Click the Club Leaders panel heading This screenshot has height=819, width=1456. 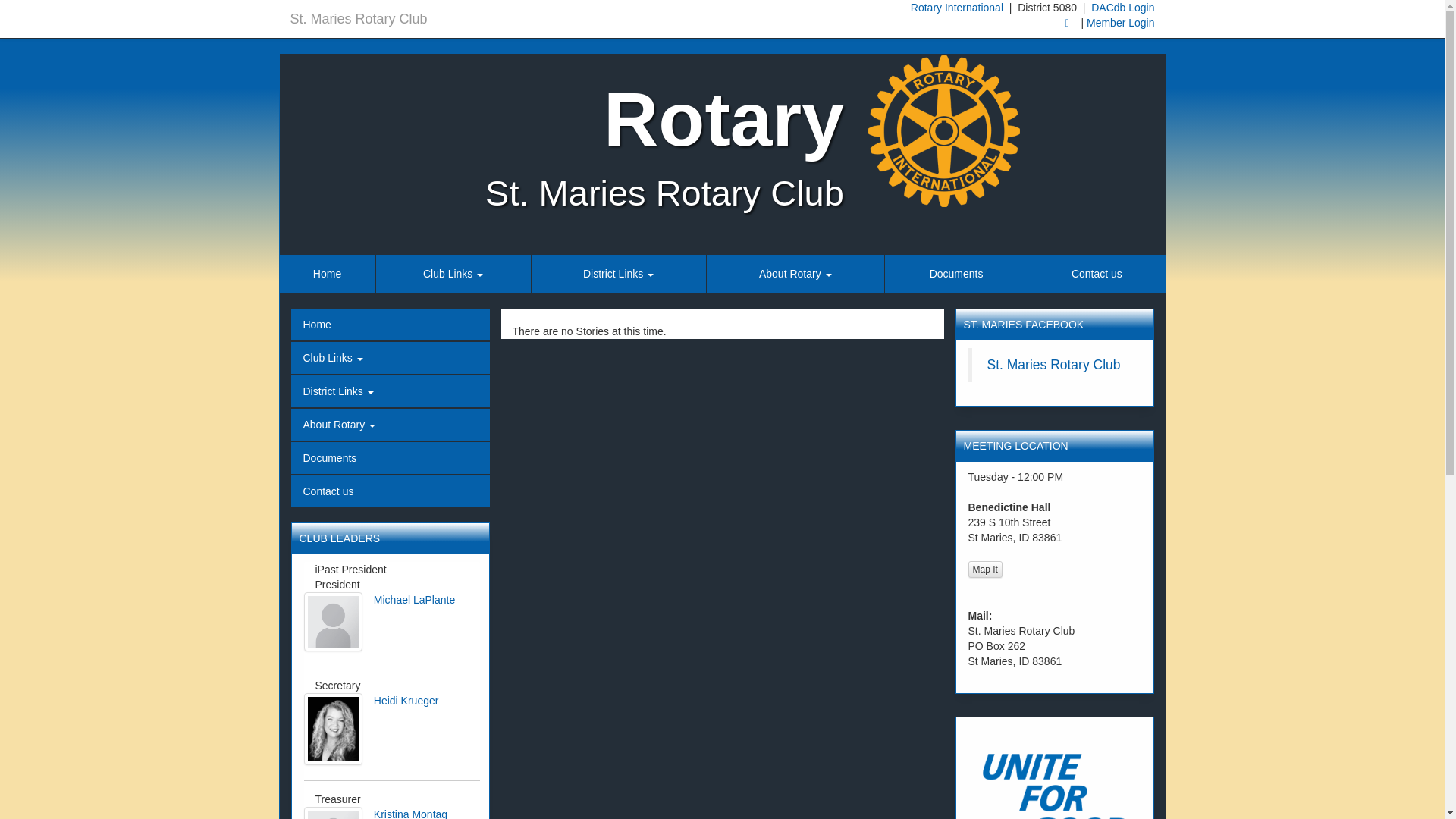point(390,538)
